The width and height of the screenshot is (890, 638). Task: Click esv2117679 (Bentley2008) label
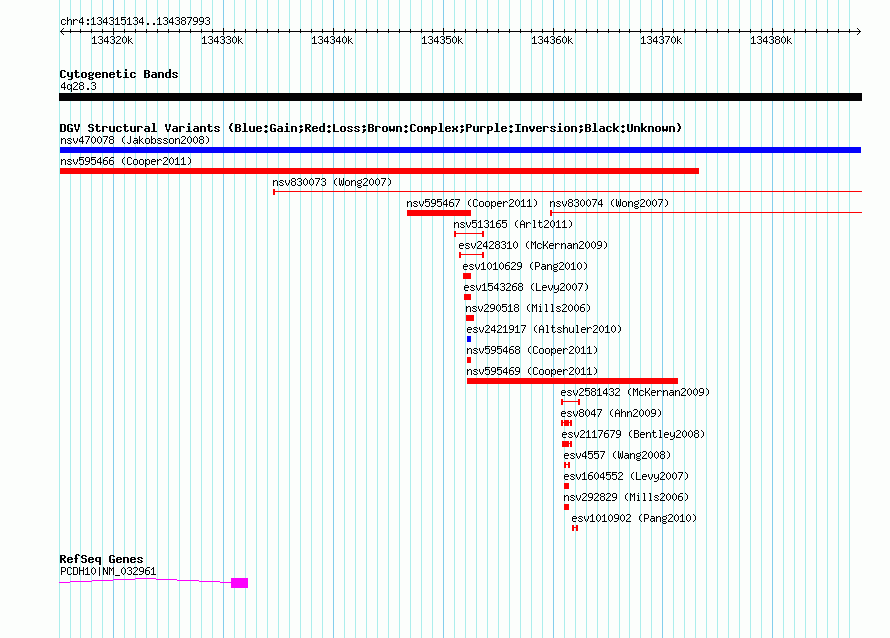(x=633, y=434)
